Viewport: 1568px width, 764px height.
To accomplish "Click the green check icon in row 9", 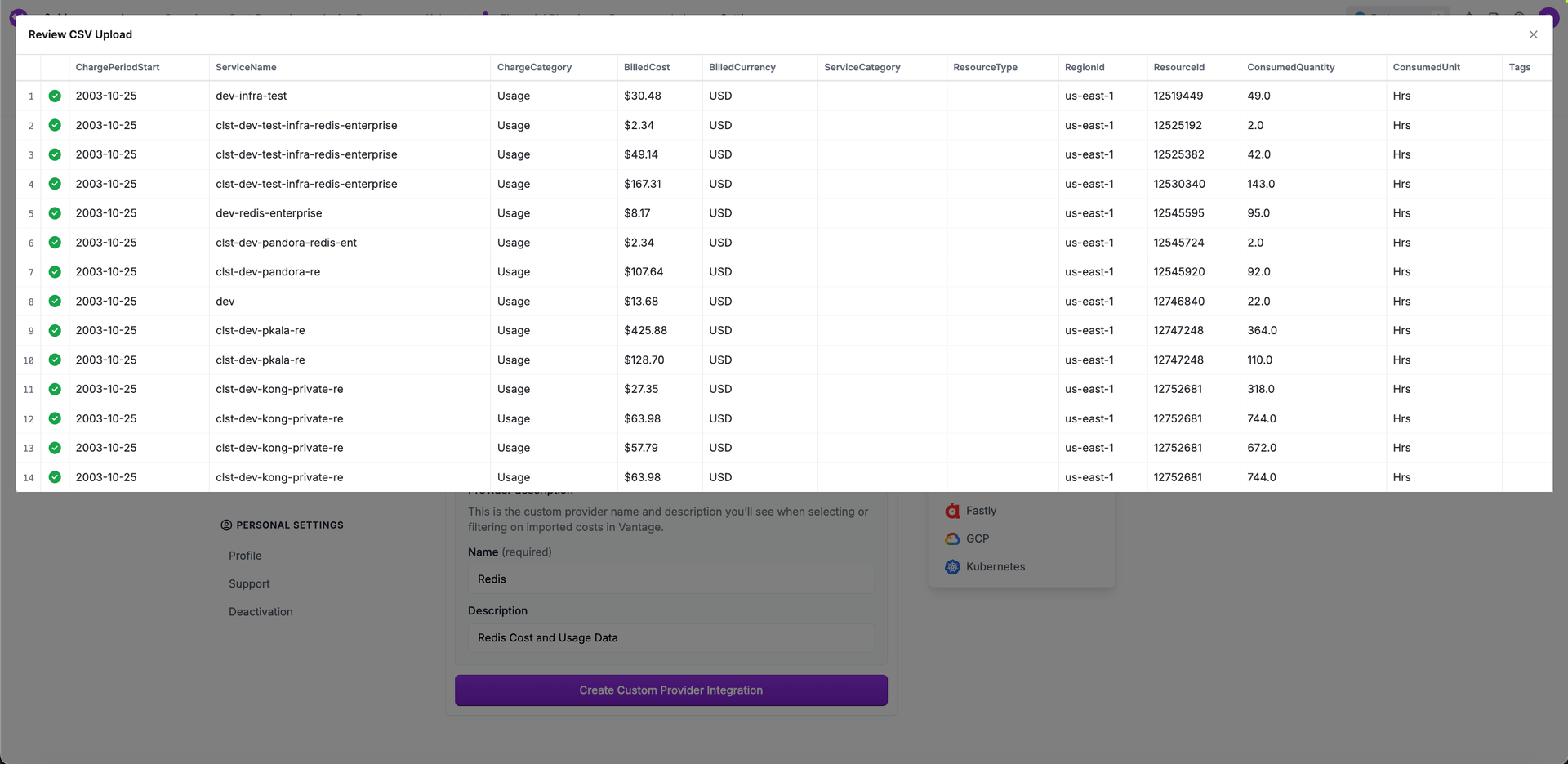I will pos(55,331).
